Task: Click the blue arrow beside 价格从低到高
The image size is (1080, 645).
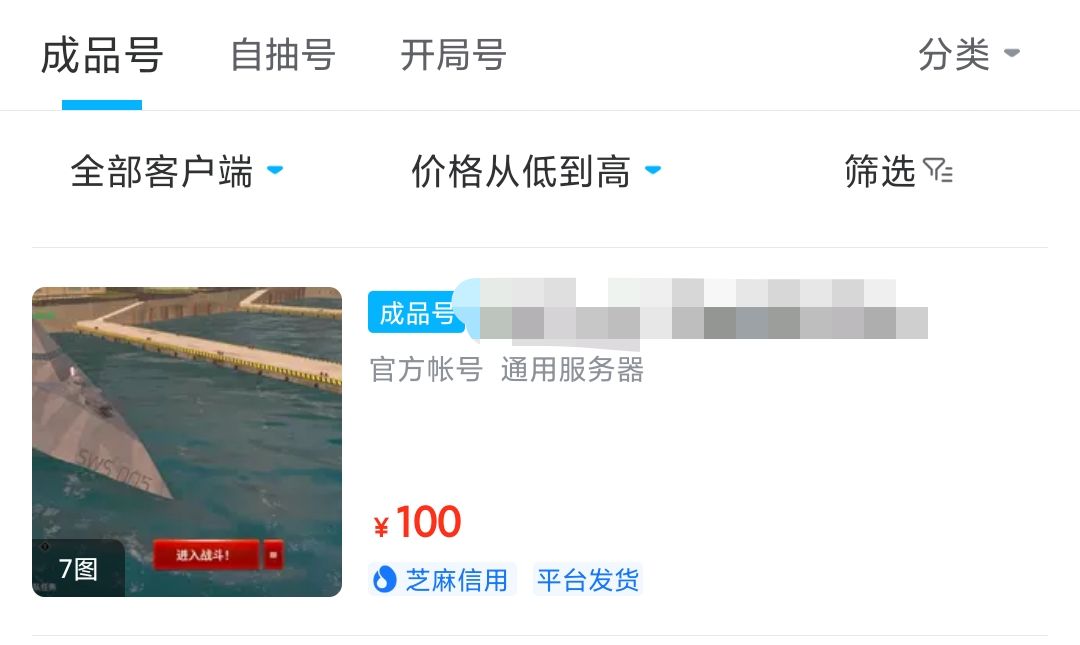Action: point(652,170)
